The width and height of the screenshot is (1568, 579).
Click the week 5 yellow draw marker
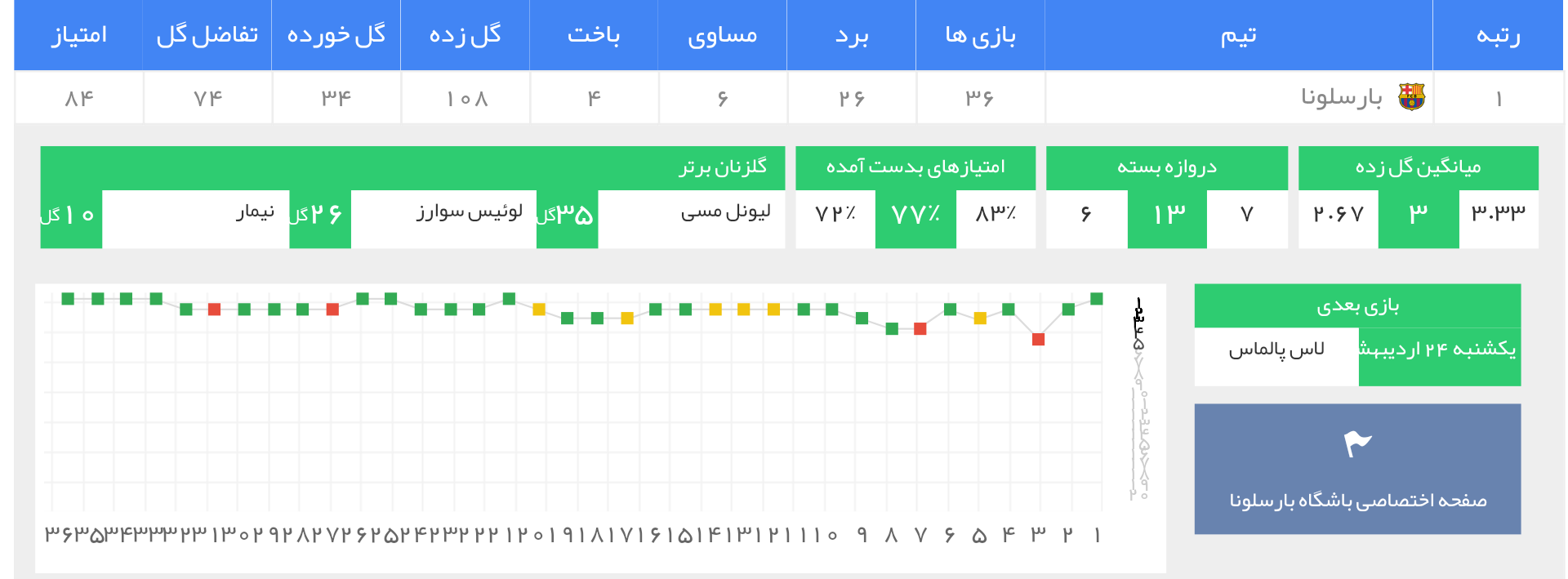[x=980, y=318]
